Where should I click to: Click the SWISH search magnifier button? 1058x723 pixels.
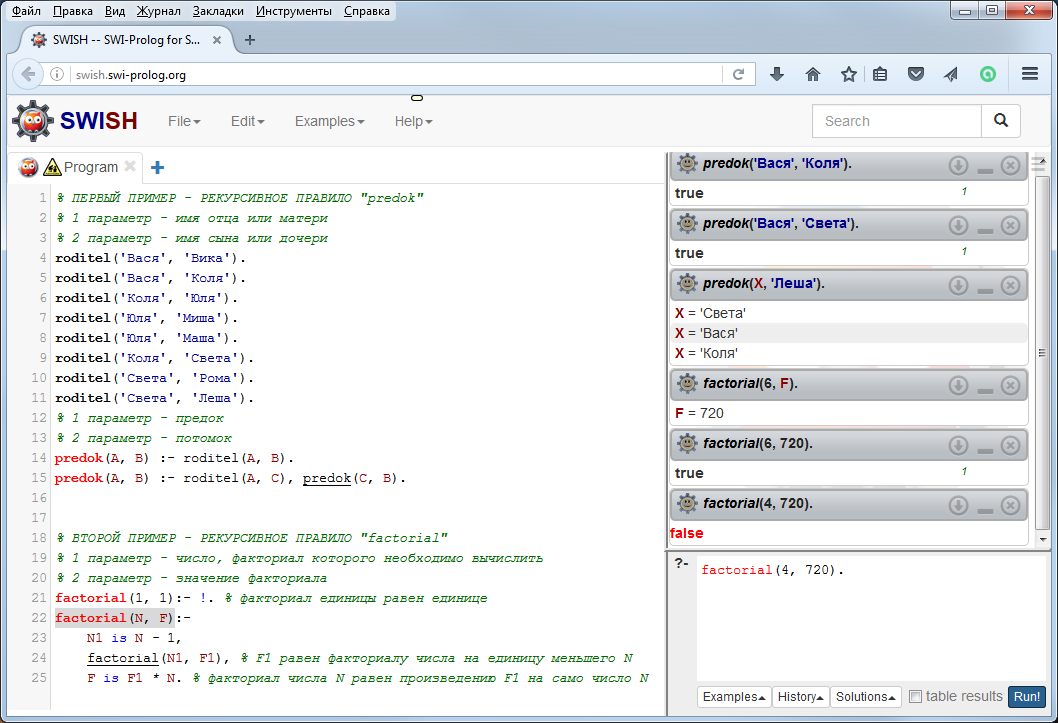coord(1000,121)
